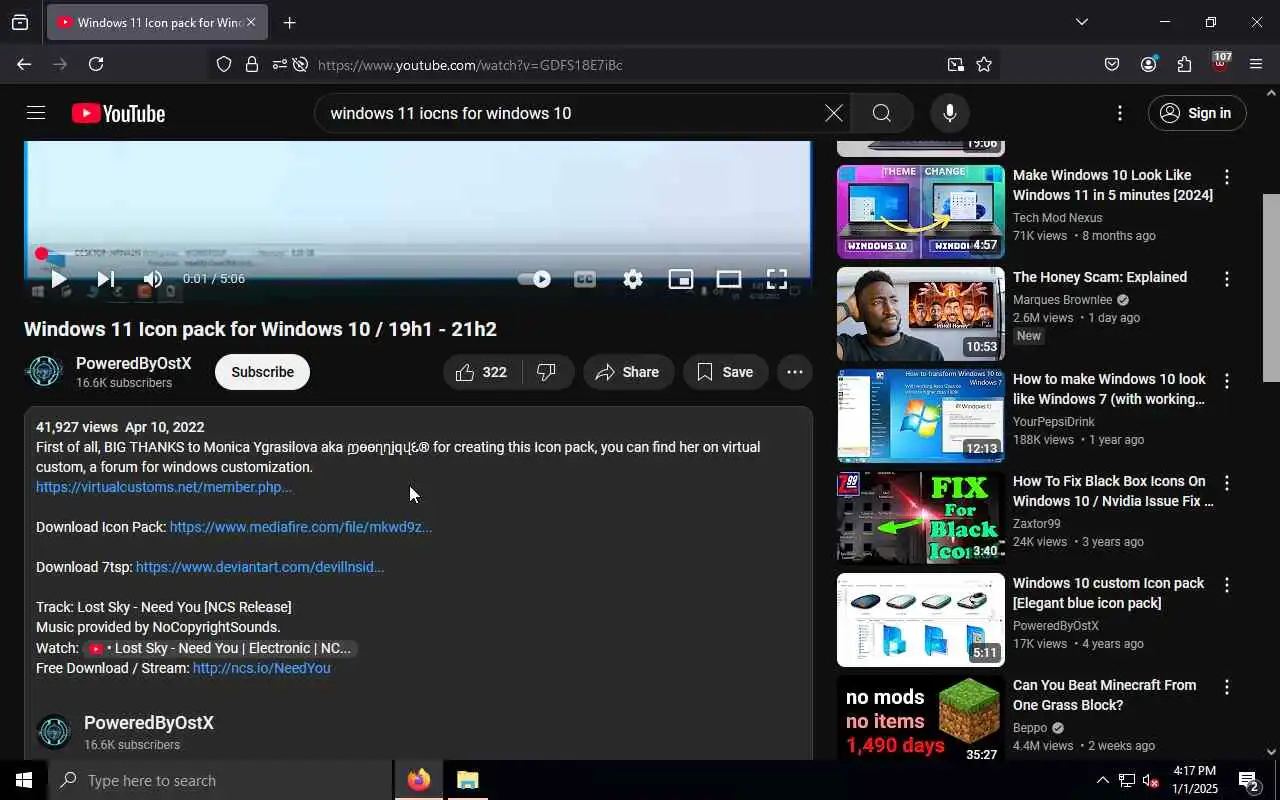Open YouTube settings three-dot menu
The image size is (1280, 800).
(x=1120, y=113)
